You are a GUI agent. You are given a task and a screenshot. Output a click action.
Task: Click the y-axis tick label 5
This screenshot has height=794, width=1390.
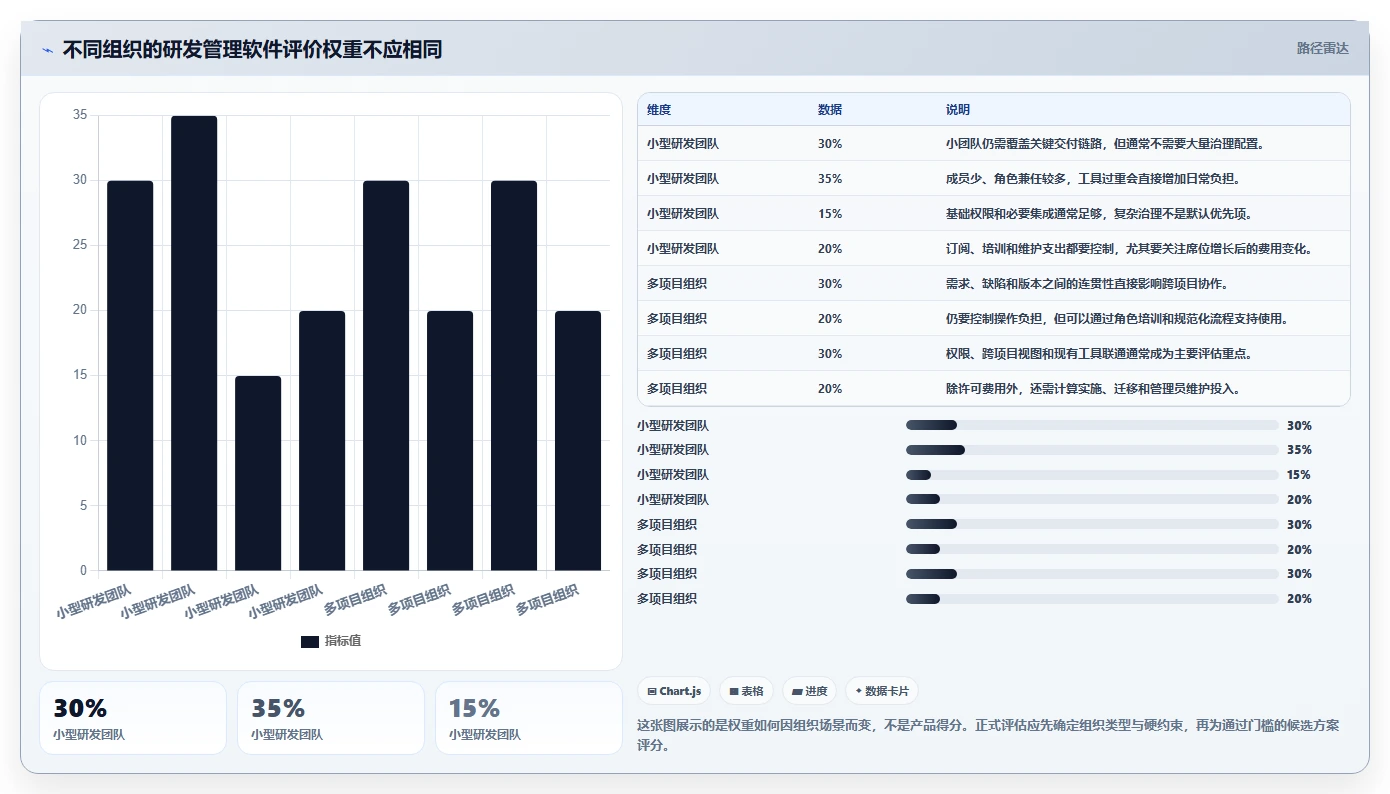pos(84,505)
